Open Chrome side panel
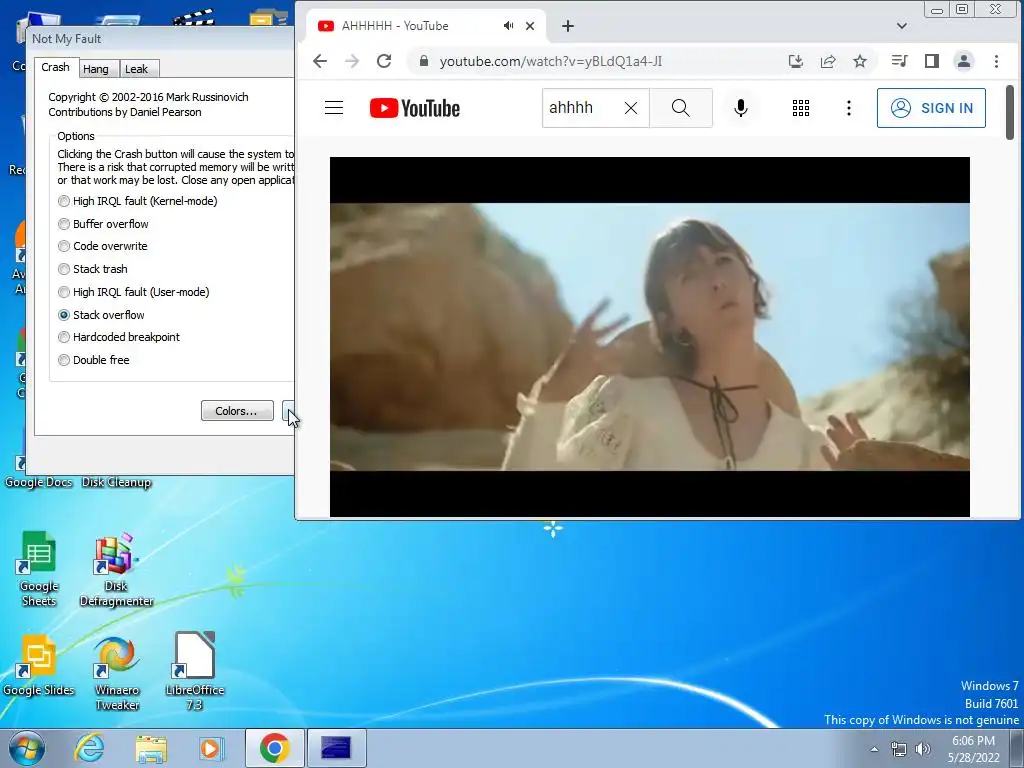Screen dimensions: 1024x768 [x=932, y=61]
